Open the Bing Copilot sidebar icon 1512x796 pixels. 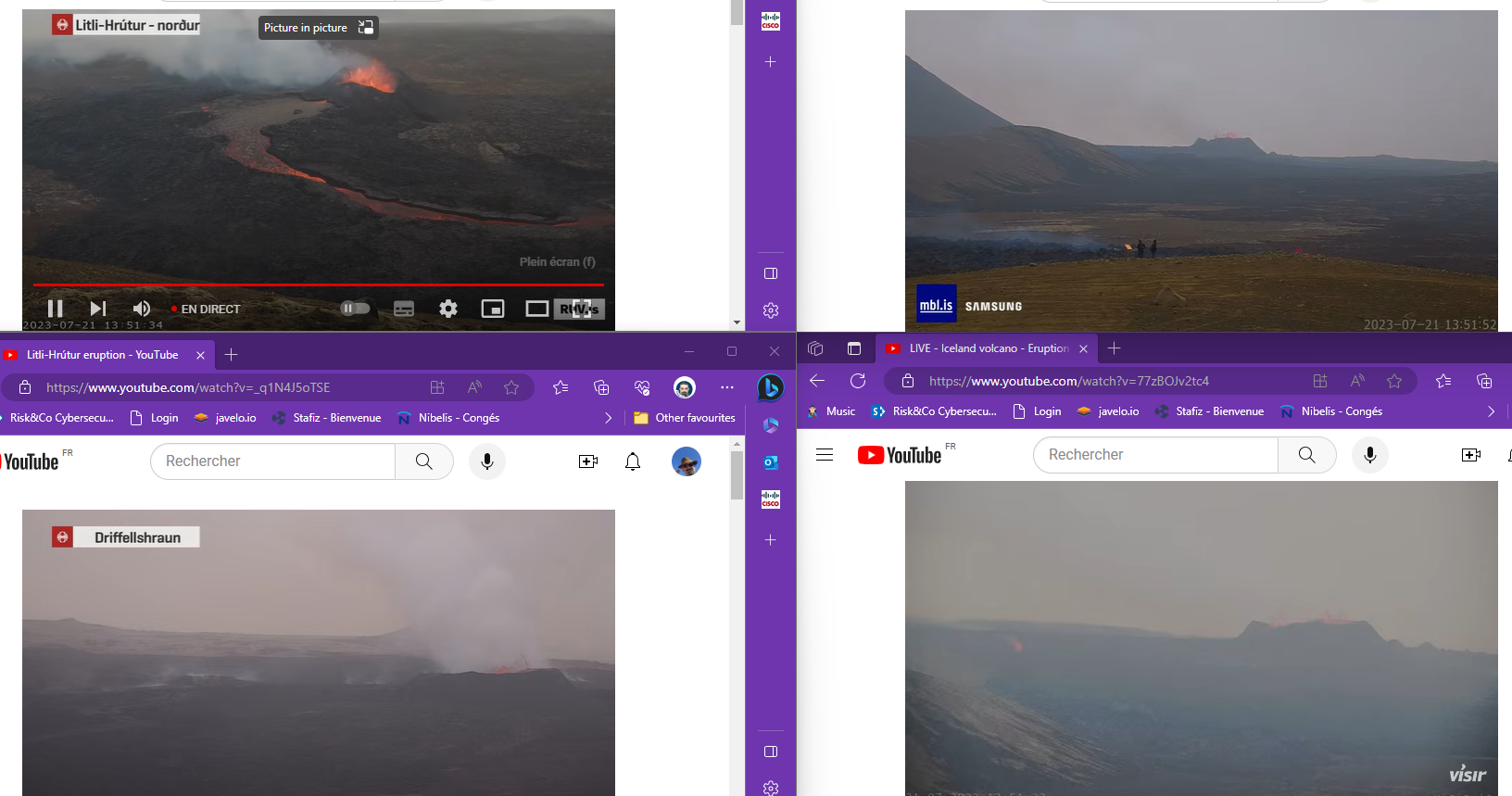pos(770,387)
